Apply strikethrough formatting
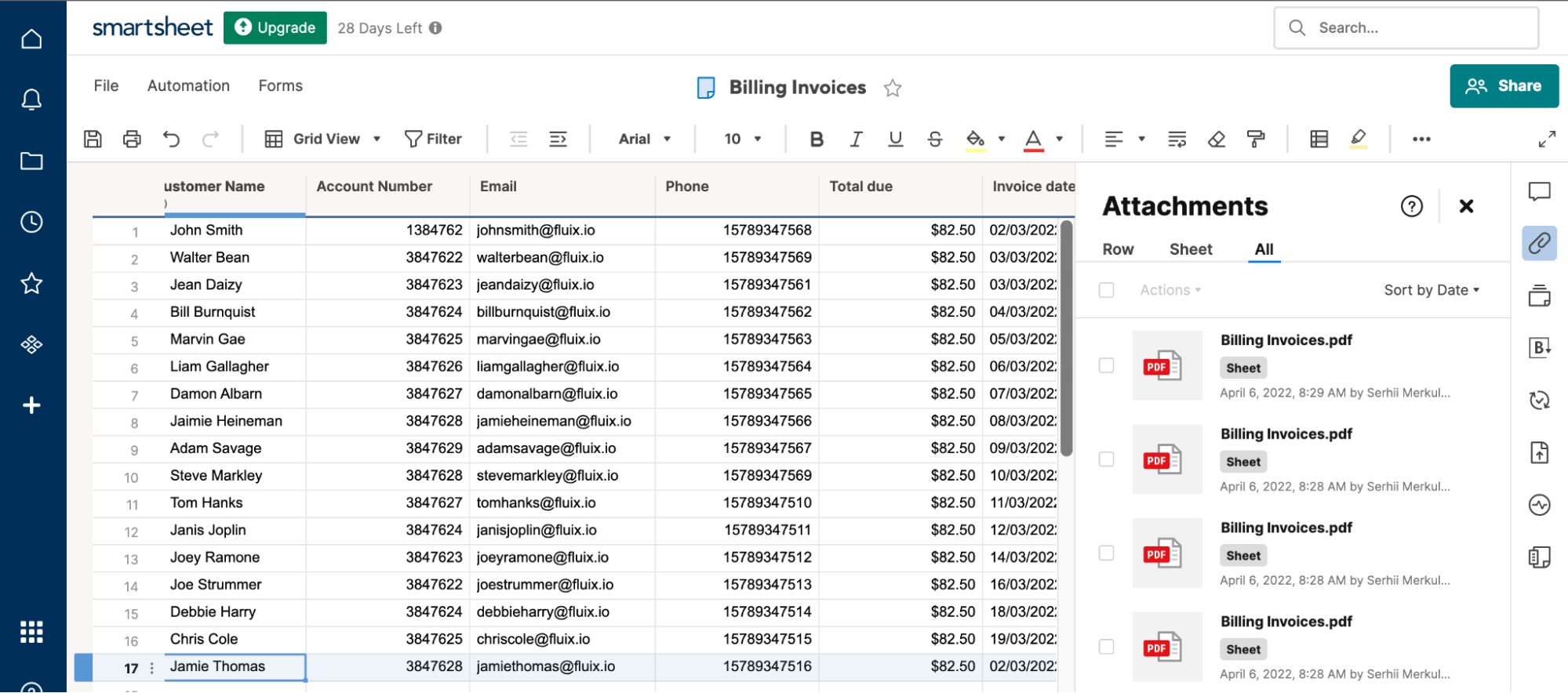This screenshot has width=1568, height=693. click(x=934, y=139)
